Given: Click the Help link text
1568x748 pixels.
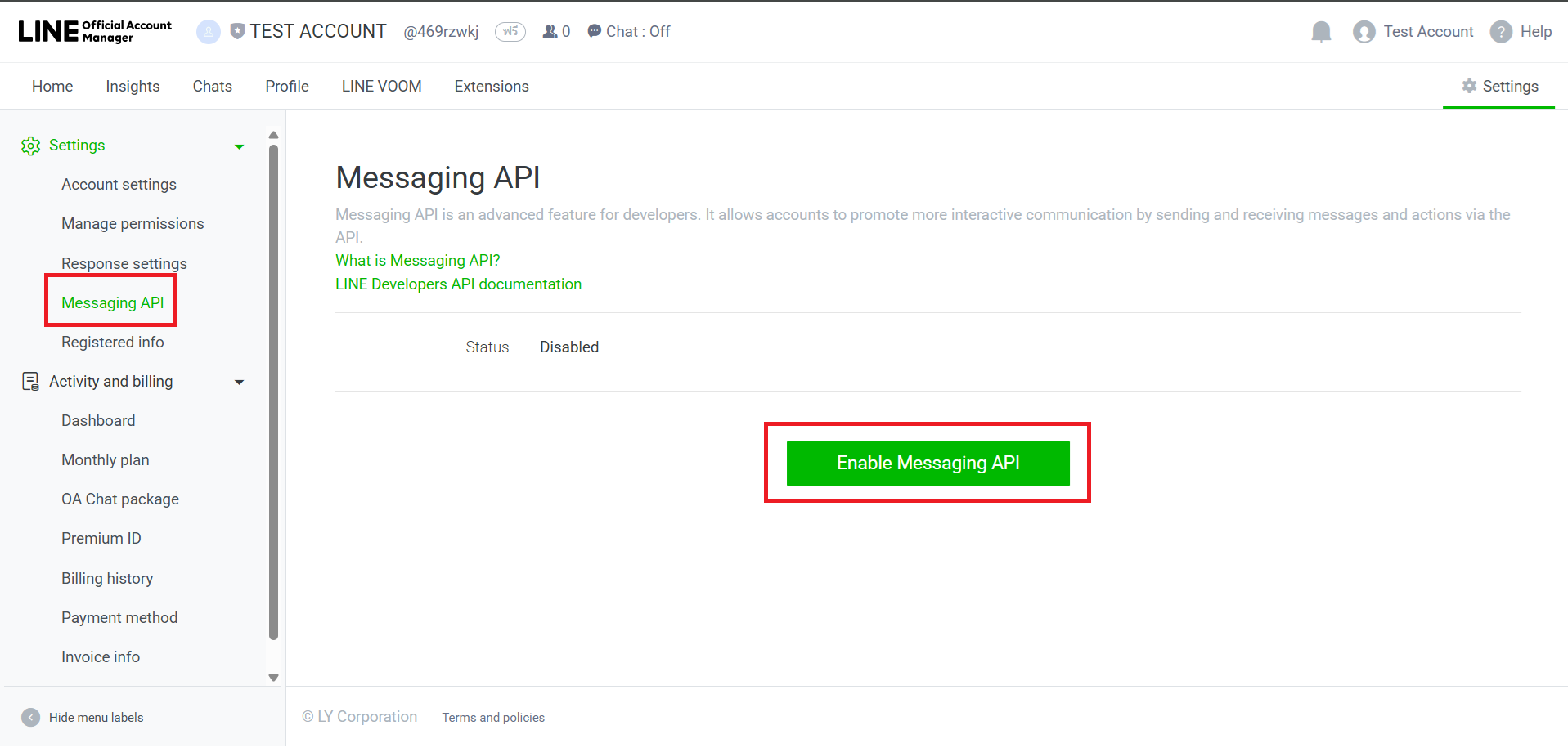Looking at the screenshot, I should coord(1536,31).
